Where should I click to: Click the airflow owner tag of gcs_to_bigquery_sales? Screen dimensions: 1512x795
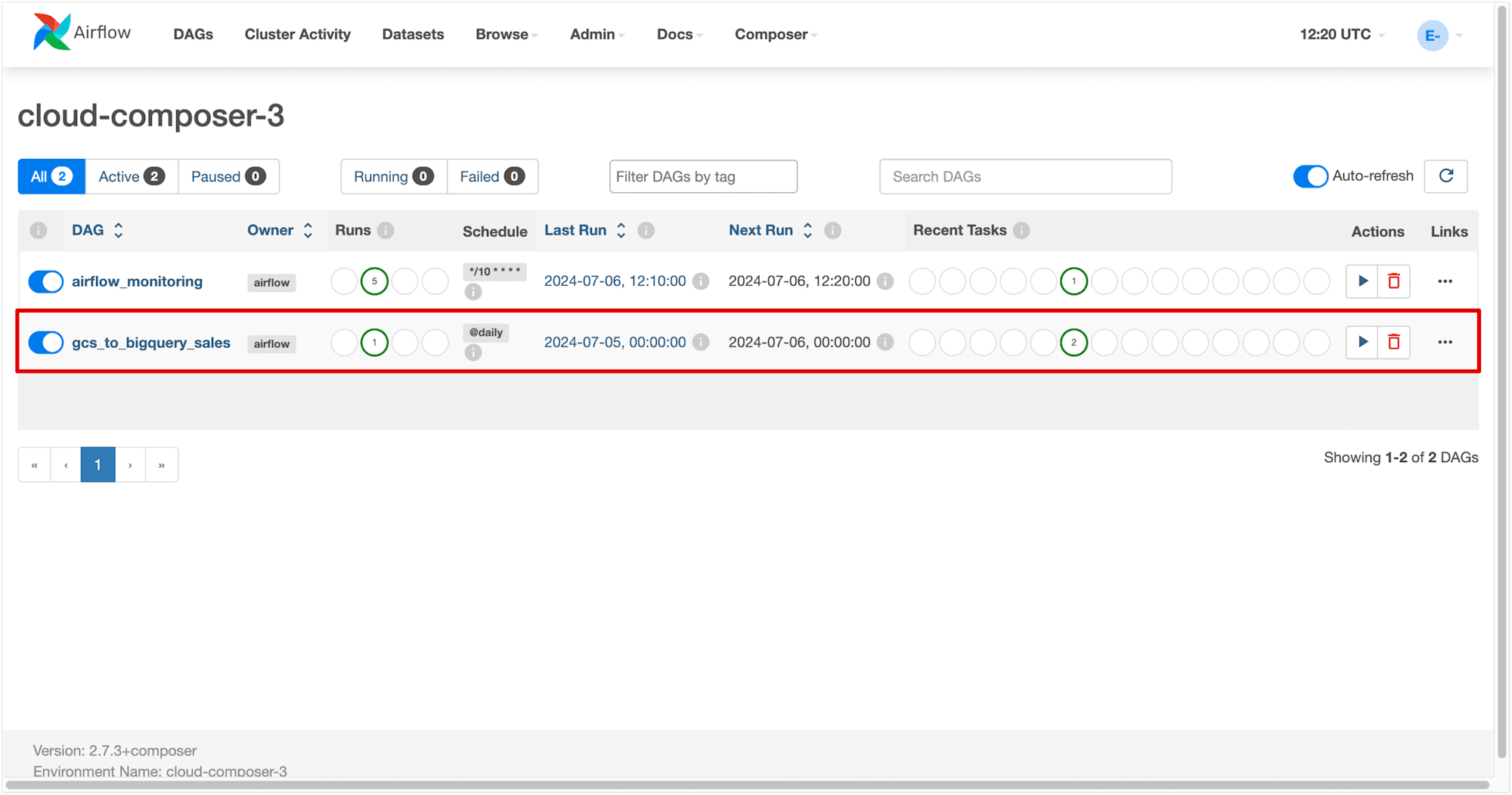coord(271,343)
